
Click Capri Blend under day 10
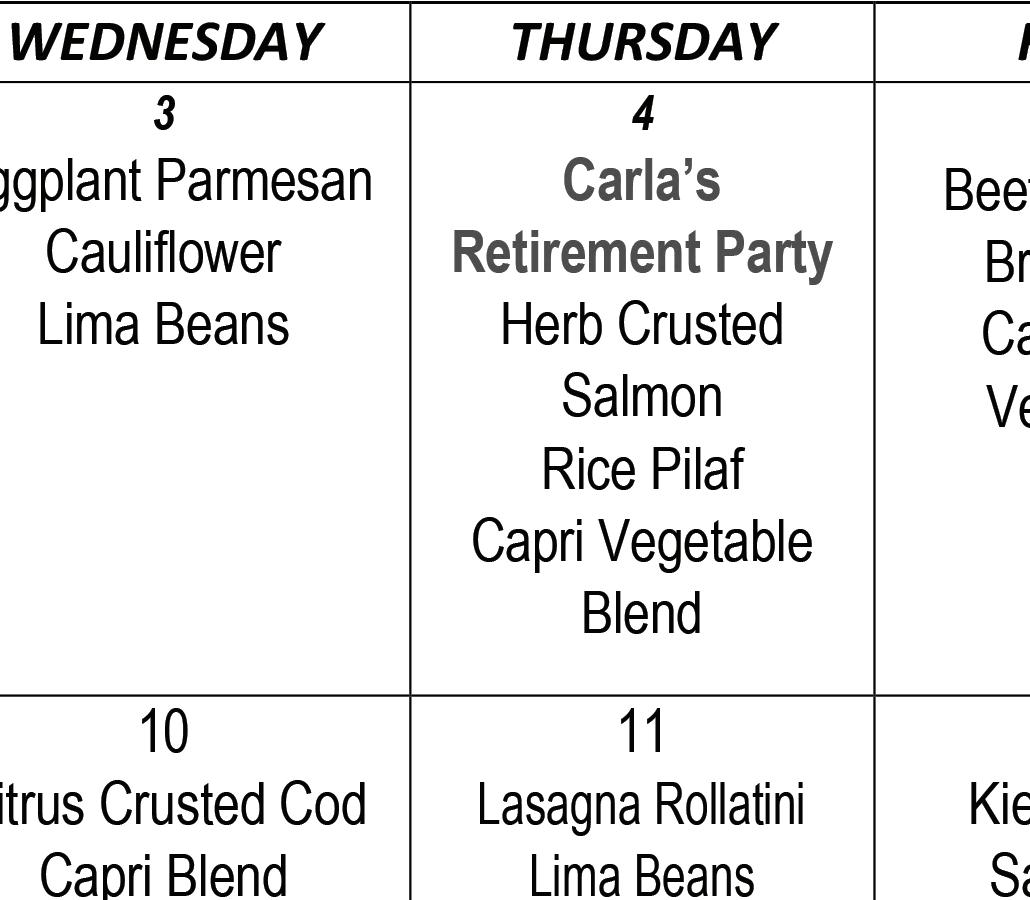(x=164, y=876)
